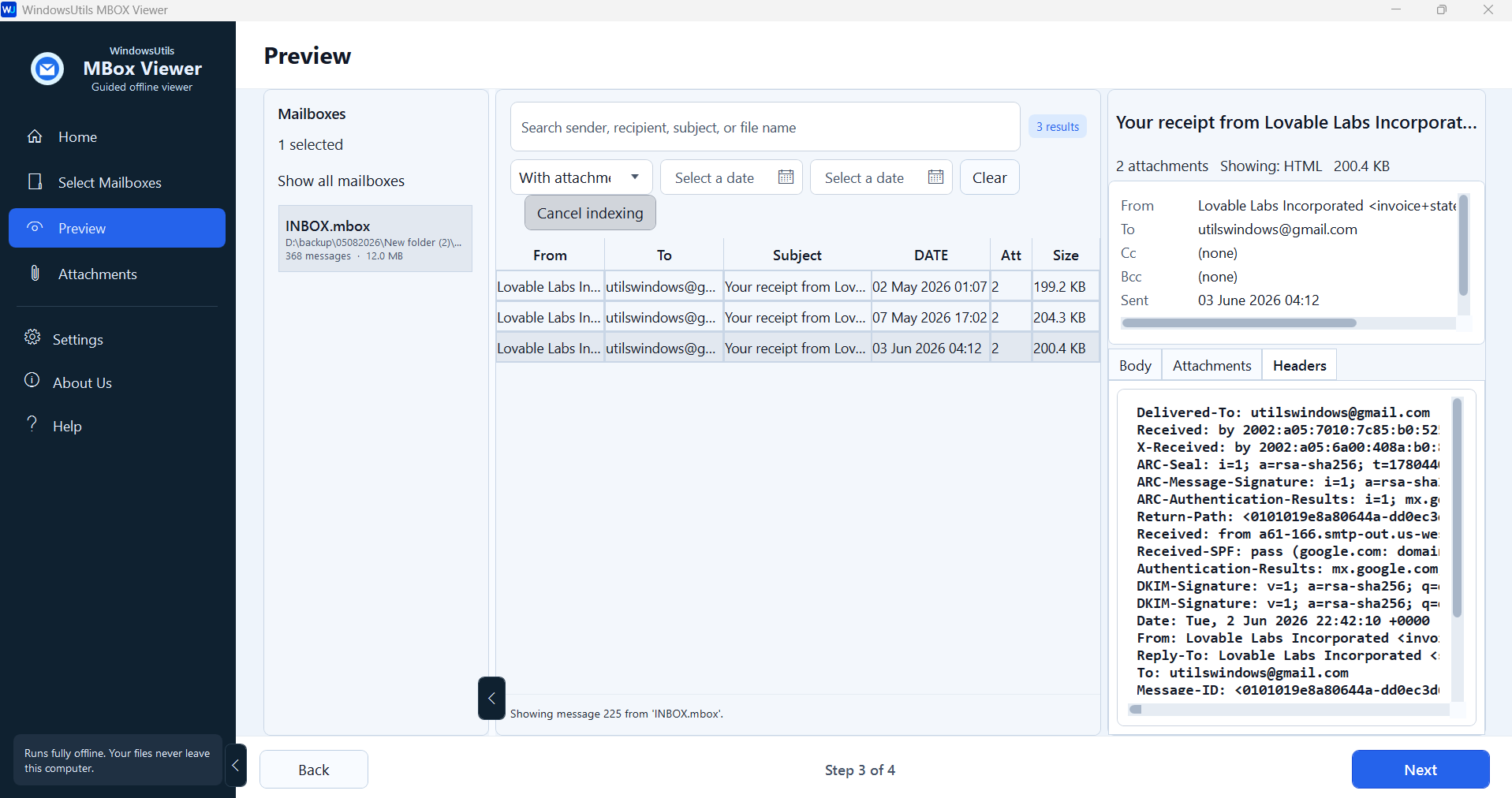The height and width of the screenshot is (798, 1512).
Task: Switch to the Attachments tab in message pane
Action: pyautogui.click(x=1211, y=365)
